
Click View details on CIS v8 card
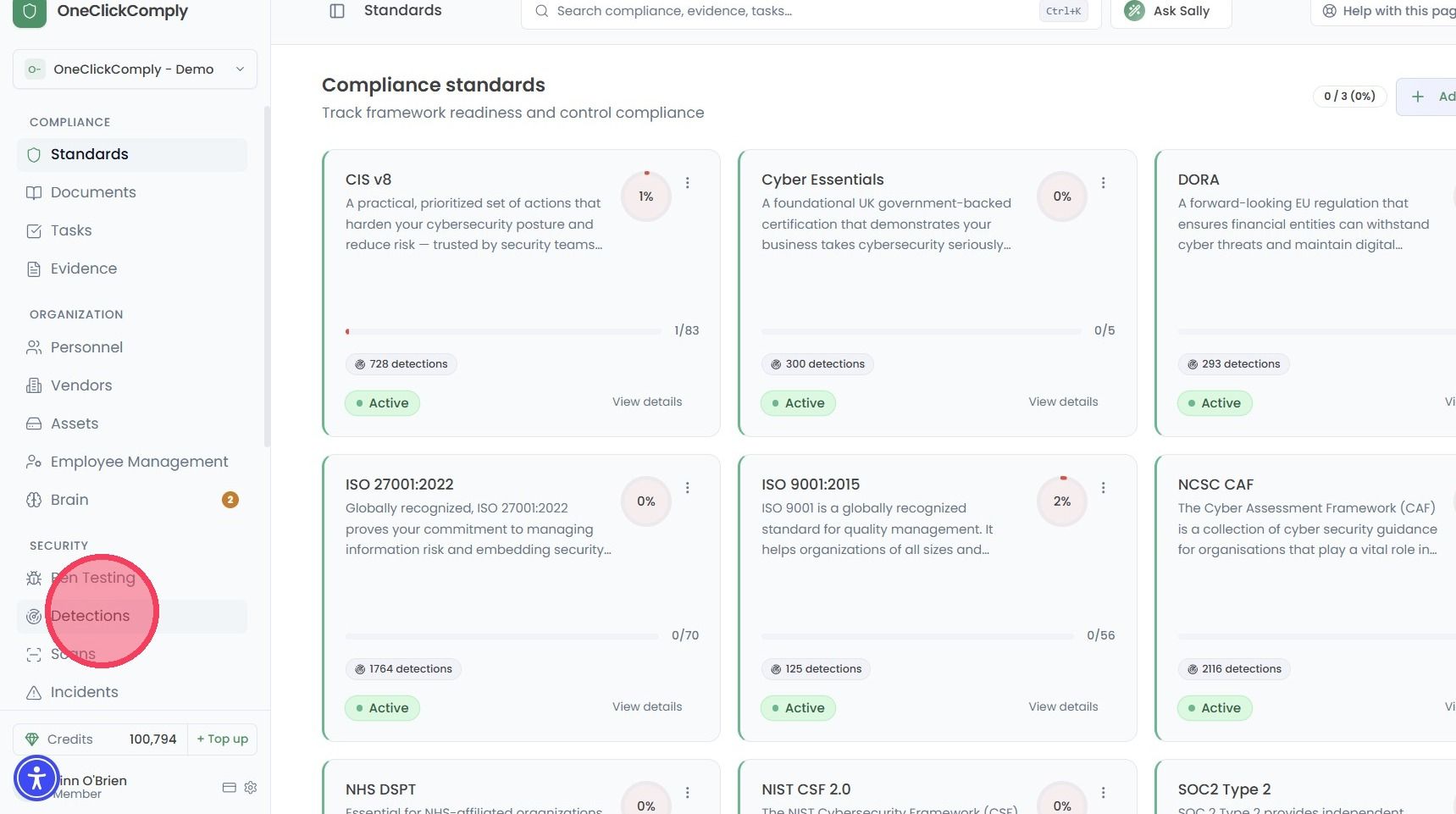[647, 401]
